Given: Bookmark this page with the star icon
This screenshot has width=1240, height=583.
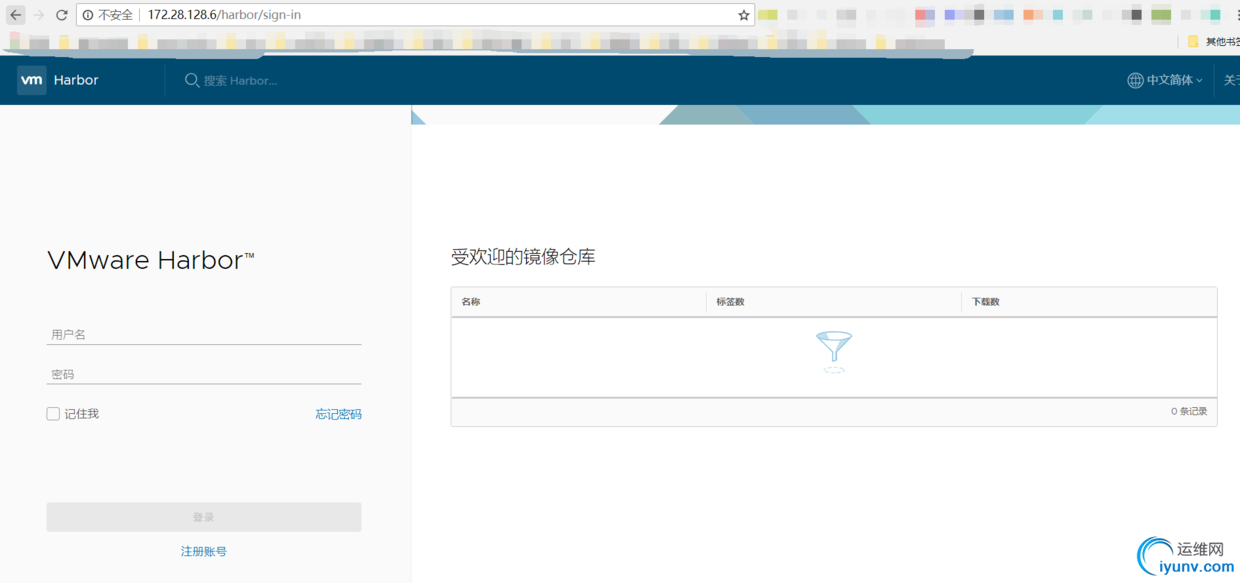Looking at the screenshot, I should 744,15.
